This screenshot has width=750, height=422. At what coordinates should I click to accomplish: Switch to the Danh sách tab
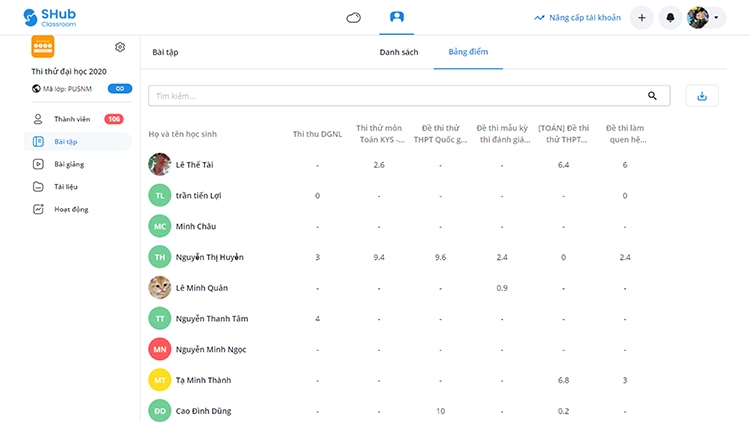coord(399,52)
